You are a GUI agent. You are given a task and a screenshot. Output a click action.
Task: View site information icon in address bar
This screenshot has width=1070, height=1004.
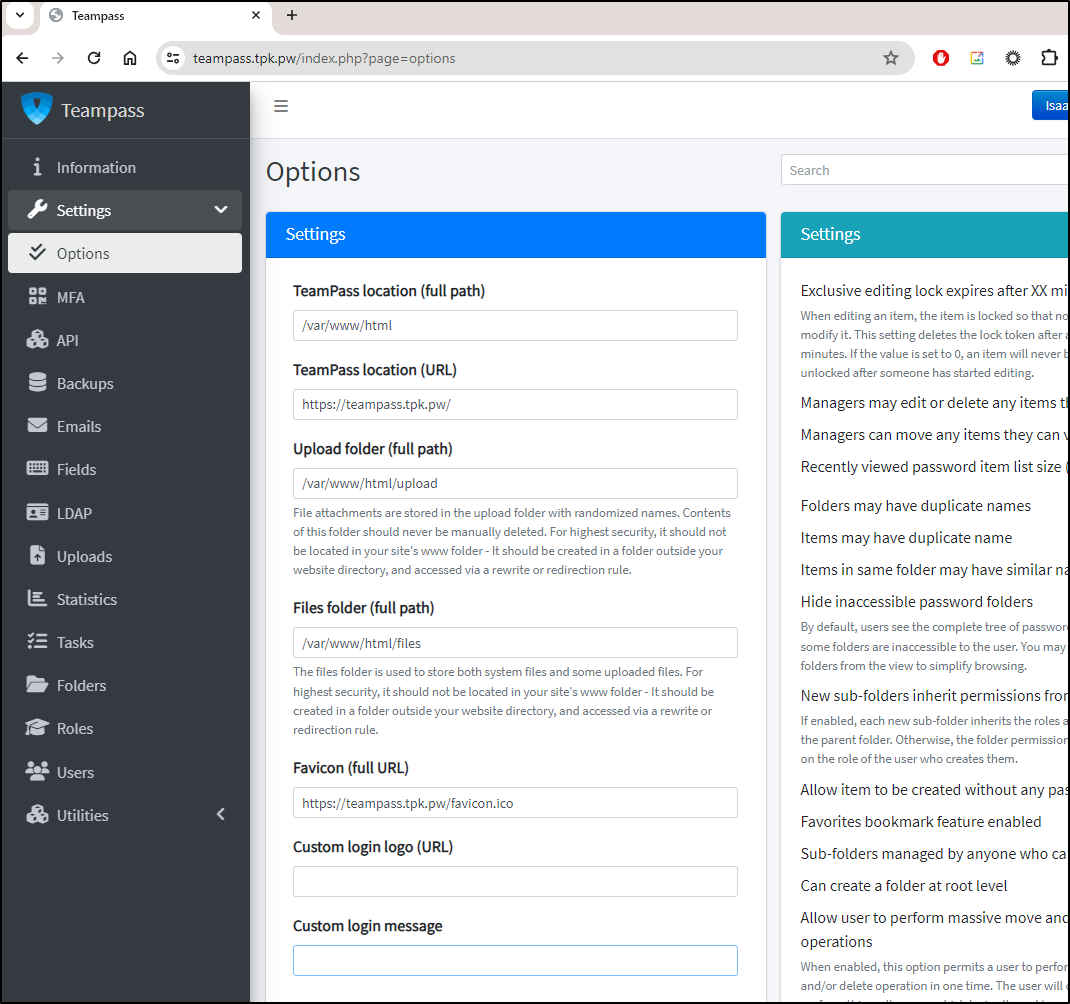click(x=173, y=58)
